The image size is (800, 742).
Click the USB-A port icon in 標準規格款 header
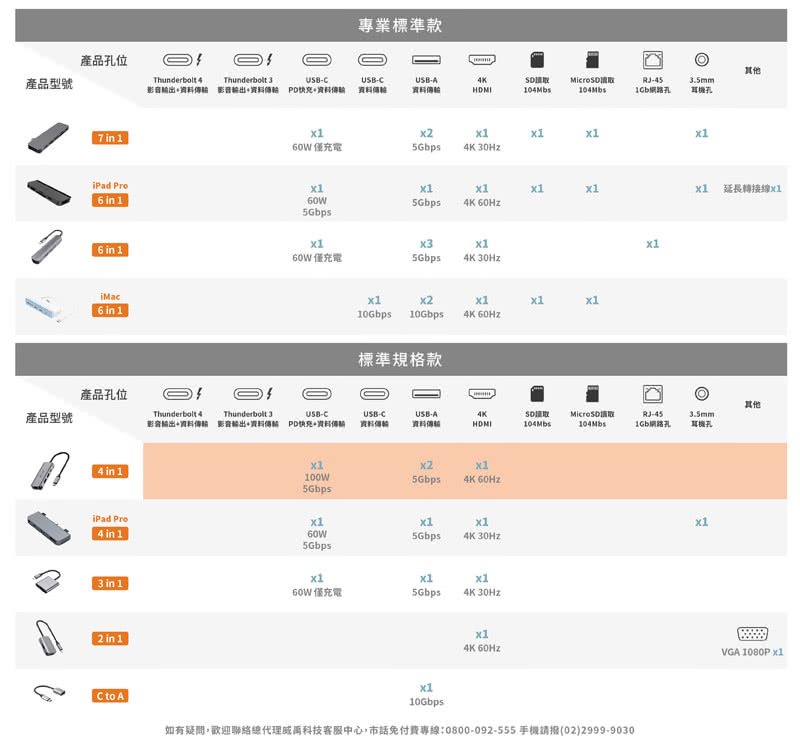[x=426, y=394]
